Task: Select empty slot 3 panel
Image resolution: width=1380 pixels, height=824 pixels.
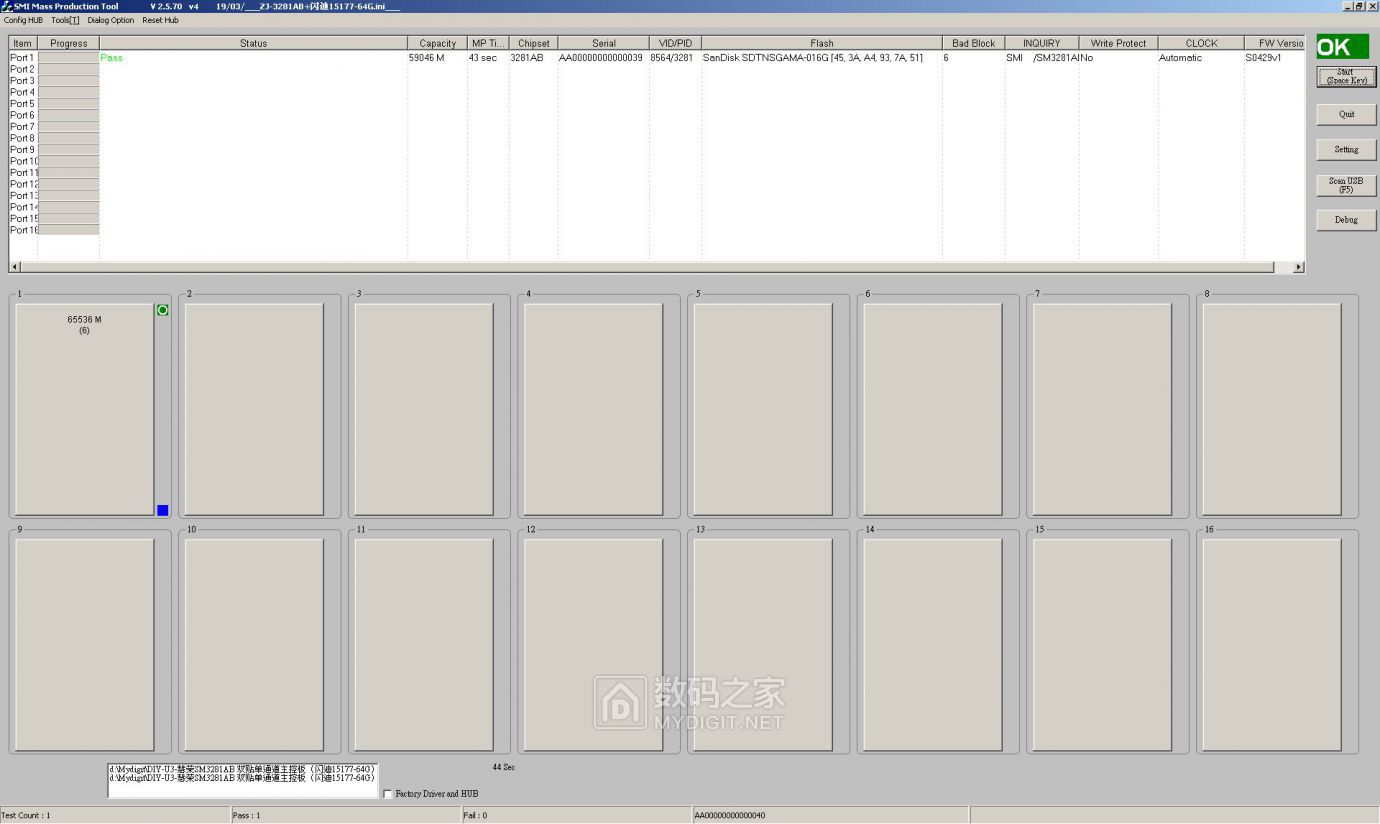Action: click(424, 409)
